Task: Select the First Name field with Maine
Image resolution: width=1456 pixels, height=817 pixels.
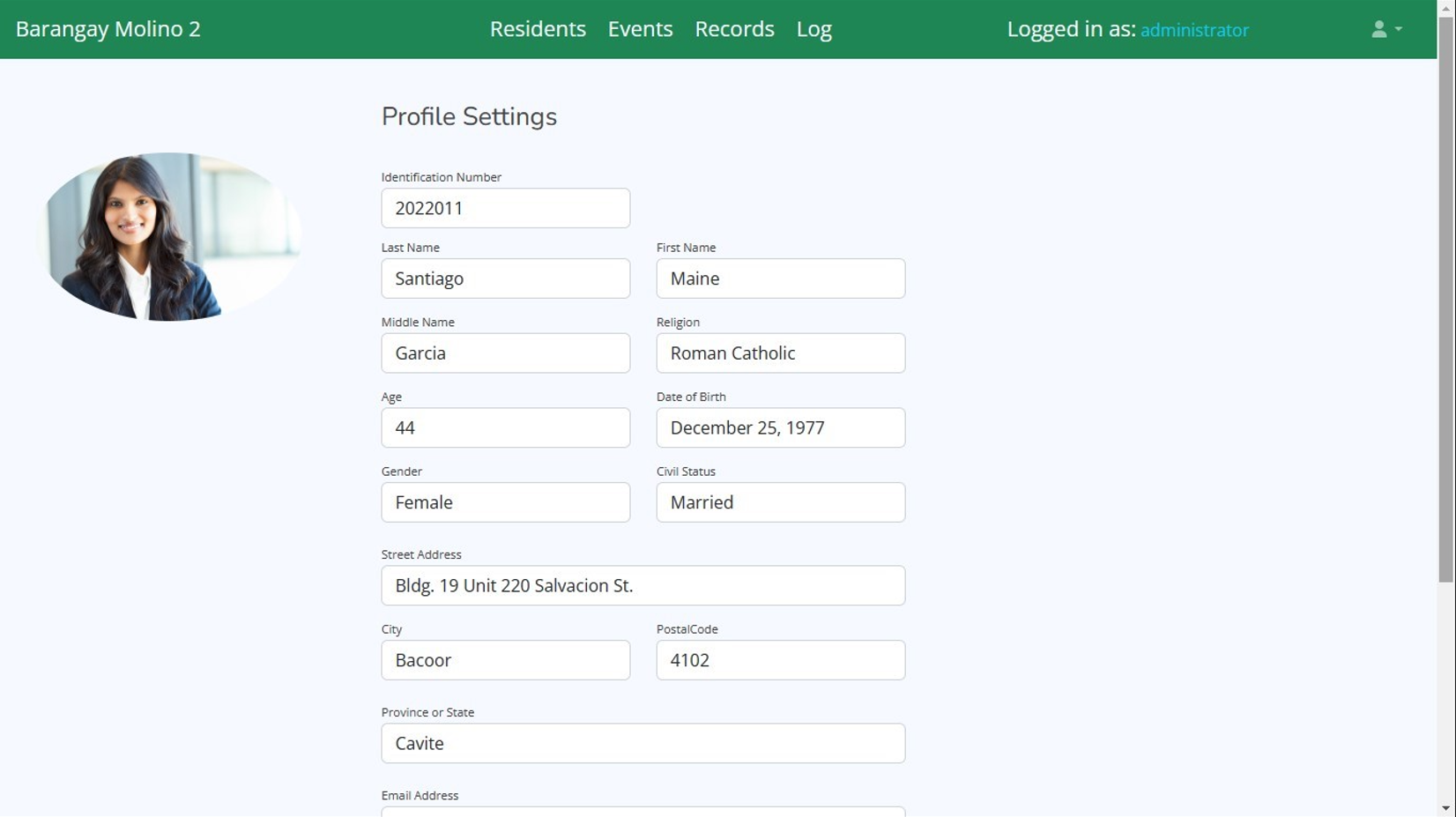Action: (x=780, y=279)
